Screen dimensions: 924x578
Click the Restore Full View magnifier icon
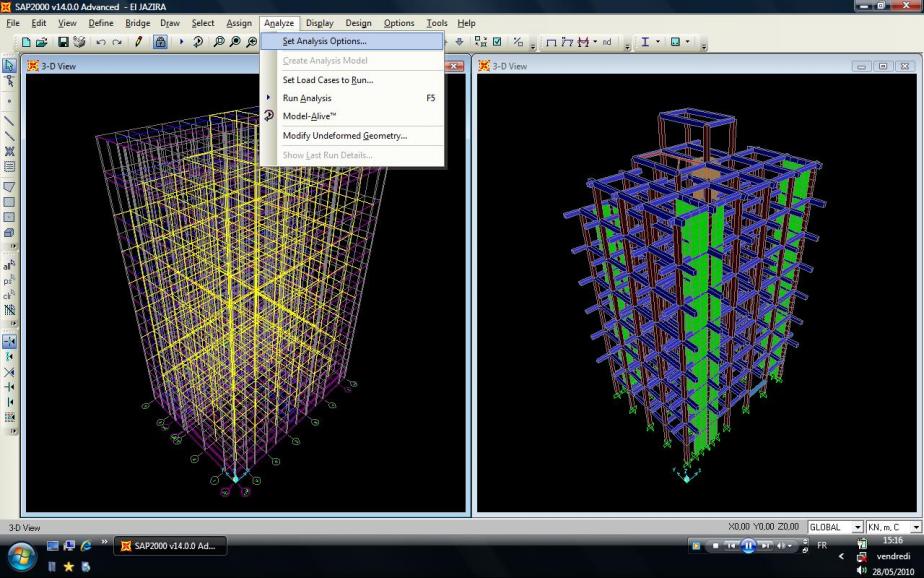pos(235,42)
